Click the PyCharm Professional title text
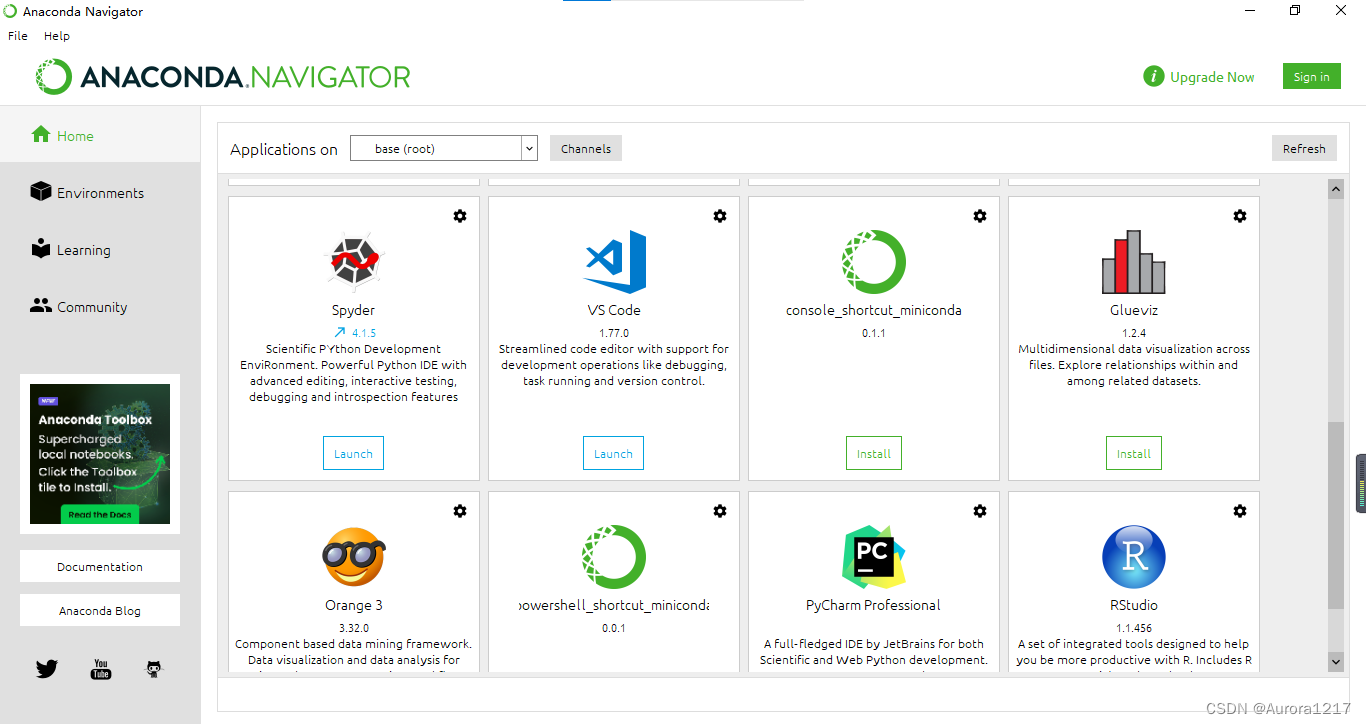The height and width of the screenshot is (724, 1366). [x=874, y=605]
